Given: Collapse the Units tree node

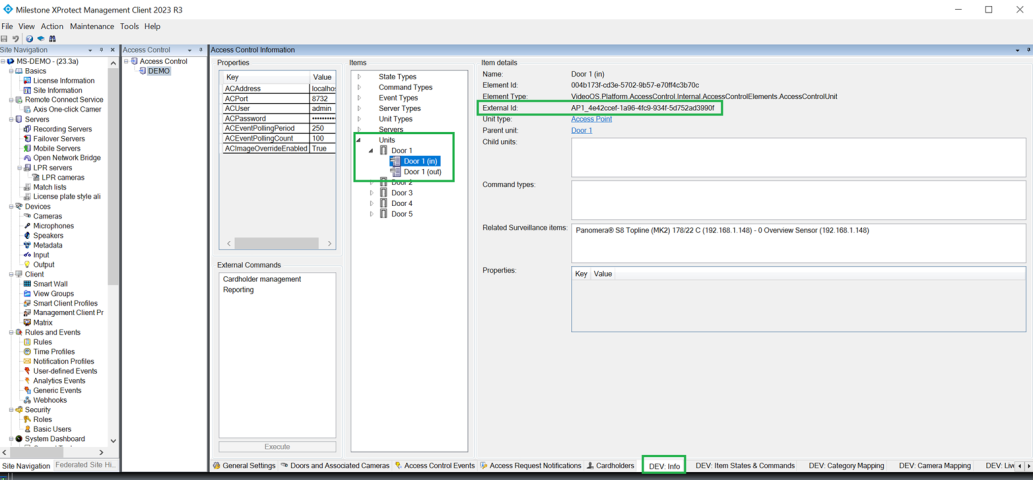Looking at the screenshot, I should point(360,140).
